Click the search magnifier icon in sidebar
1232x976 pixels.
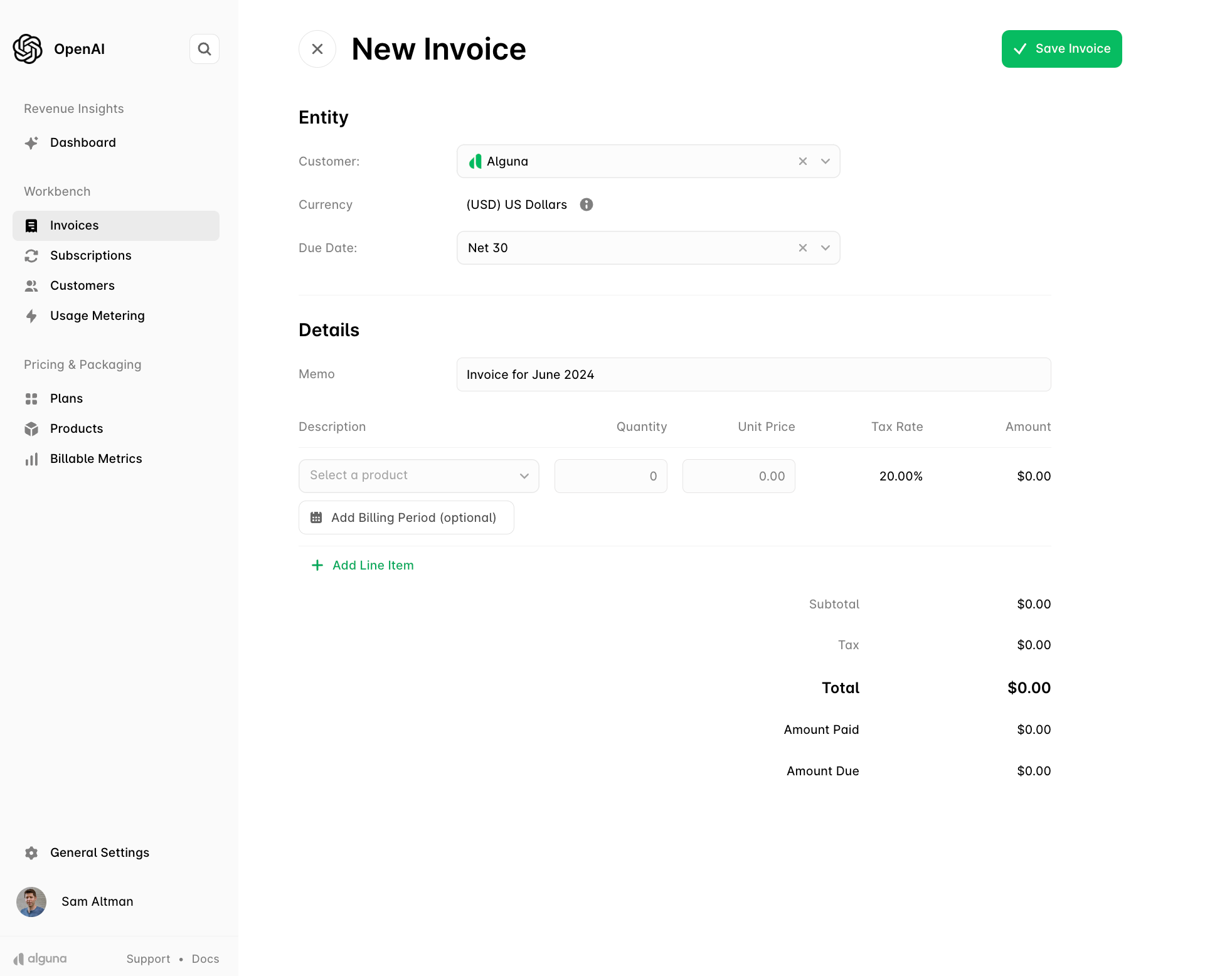click(204, 49)
